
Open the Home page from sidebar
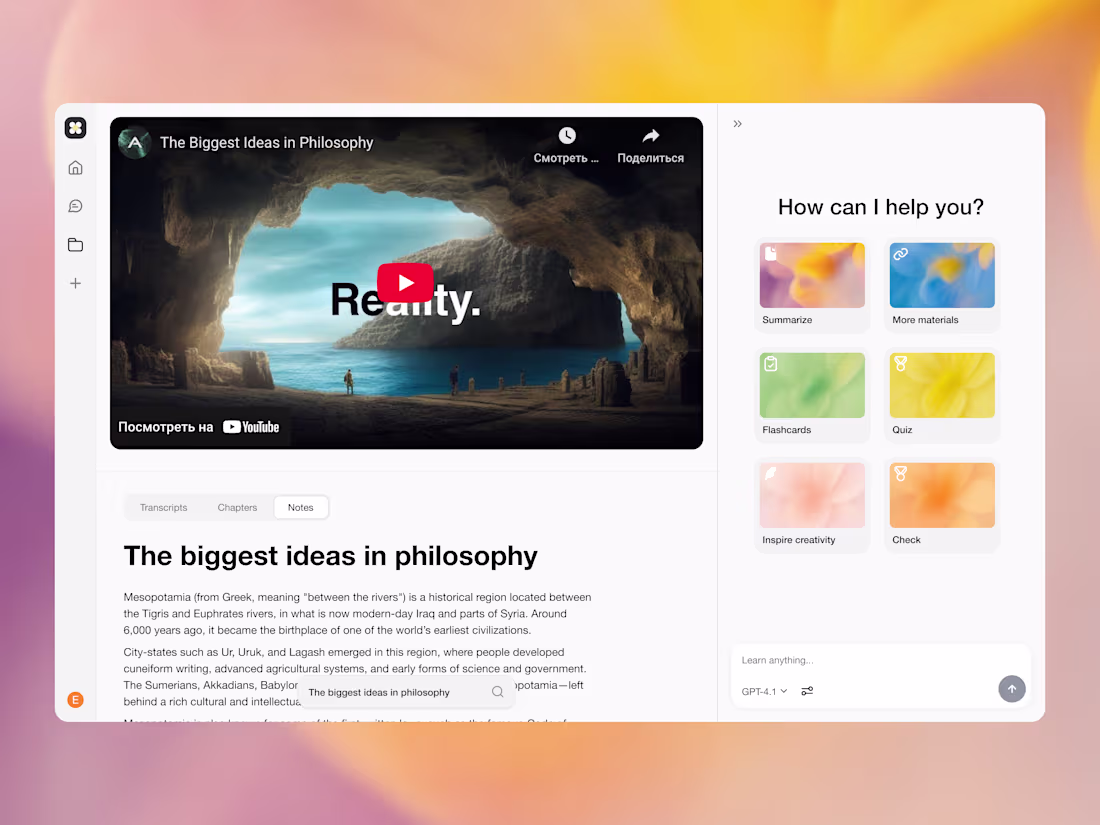[75, 168]
